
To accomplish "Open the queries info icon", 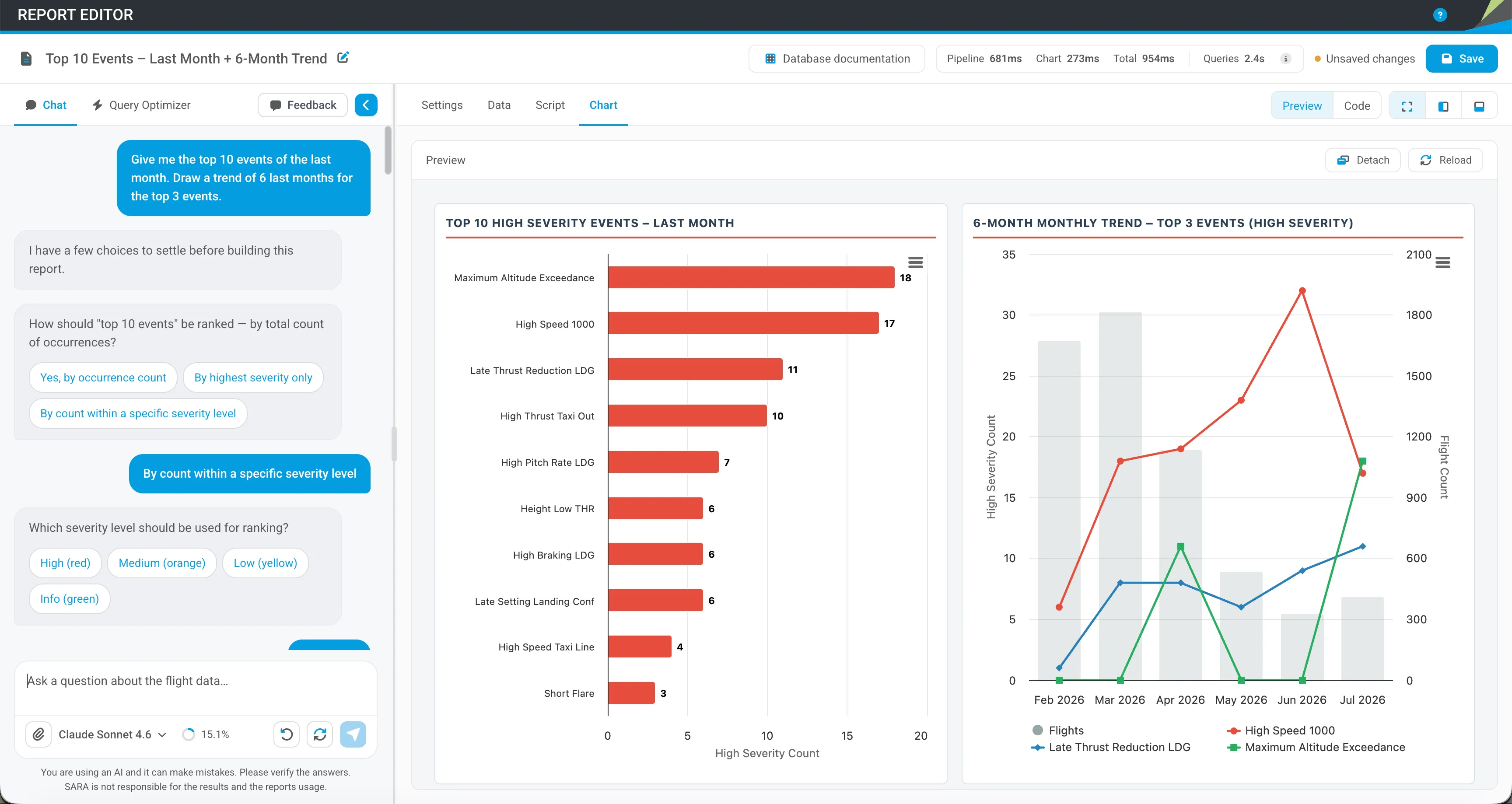I will coord(1285,59).
